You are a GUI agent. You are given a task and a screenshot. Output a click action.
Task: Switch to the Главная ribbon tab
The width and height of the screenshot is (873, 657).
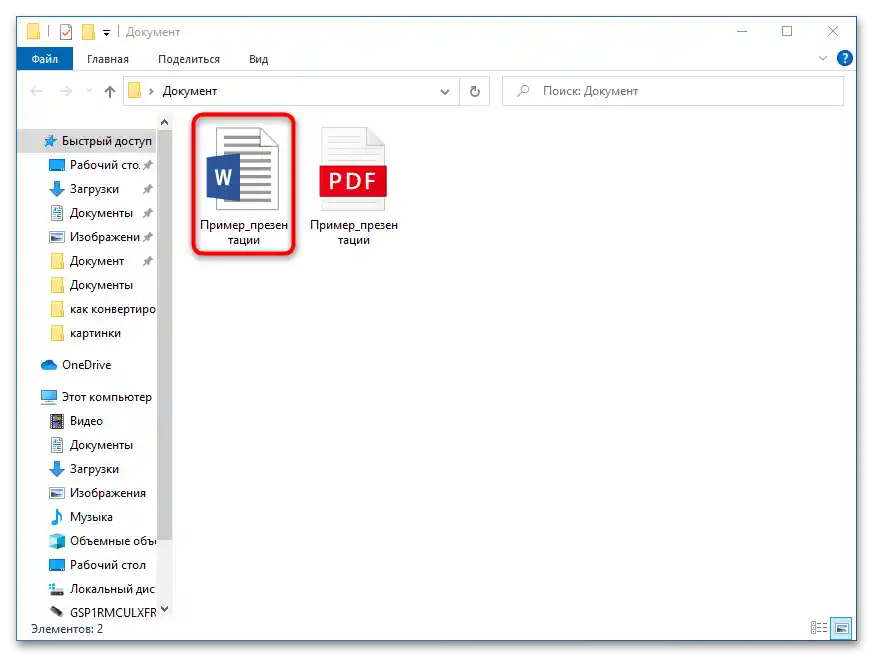pyautogui.click(x=107, y=59)
